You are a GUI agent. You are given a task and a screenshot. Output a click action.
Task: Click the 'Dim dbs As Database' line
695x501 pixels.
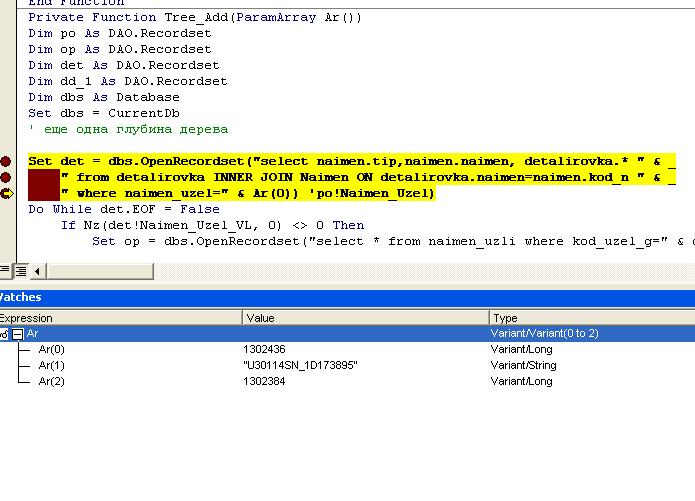click(x=104, y=98)
